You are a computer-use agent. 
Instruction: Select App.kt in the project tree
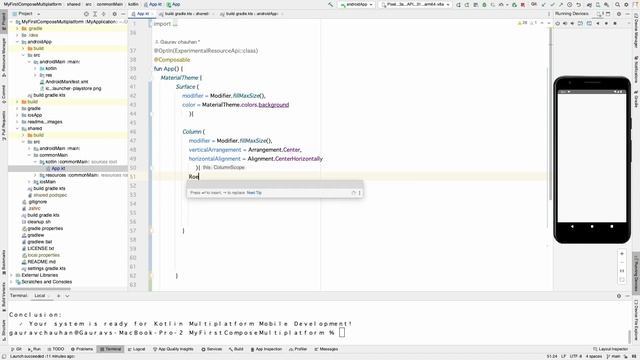[58, 168]
